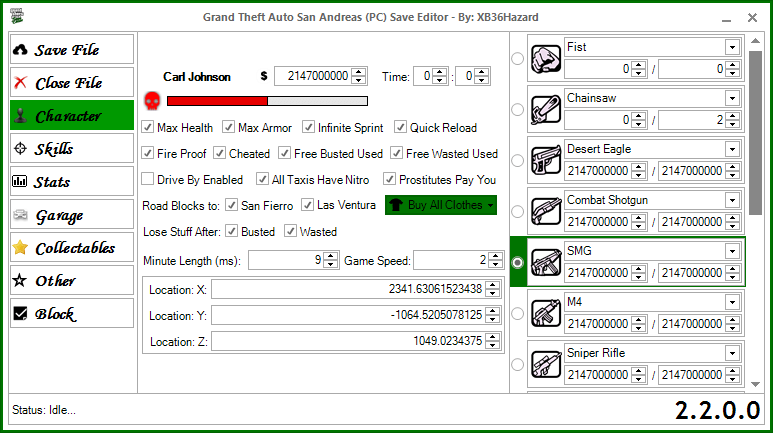The width and height of the screenshot is (773, 433).
Task: Click the Desert Eagle pistol icon
Action: [546, 160]
